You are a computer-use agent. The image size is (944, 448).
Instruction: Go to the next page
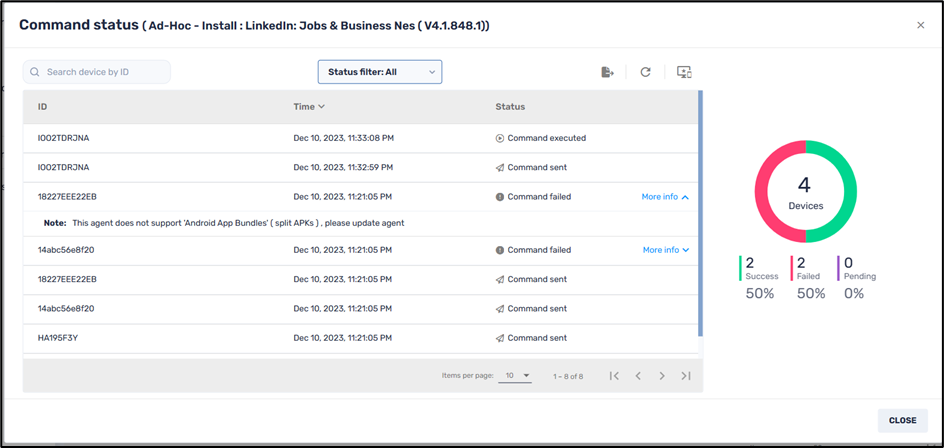[662, 376]
